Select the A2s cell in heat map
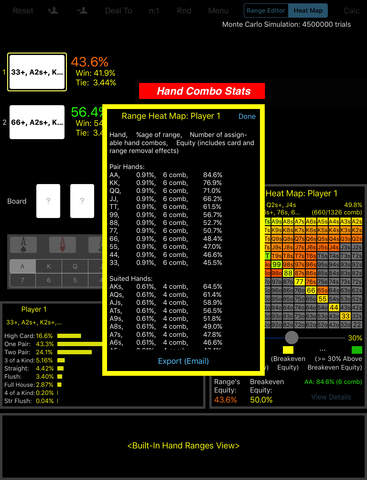 [357, 221]
